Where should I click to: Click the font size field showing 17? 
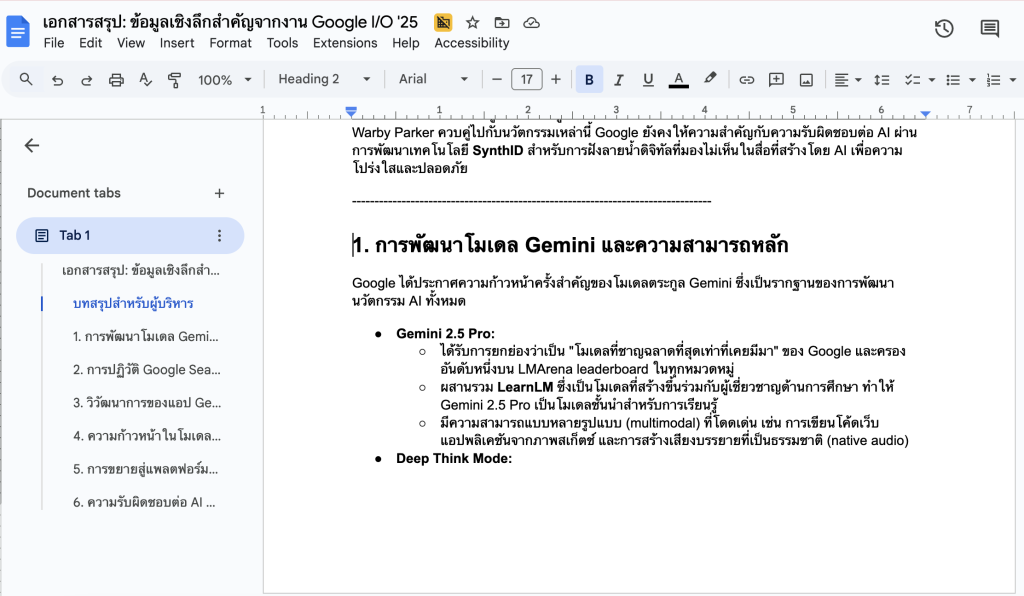tap(526, 80)
